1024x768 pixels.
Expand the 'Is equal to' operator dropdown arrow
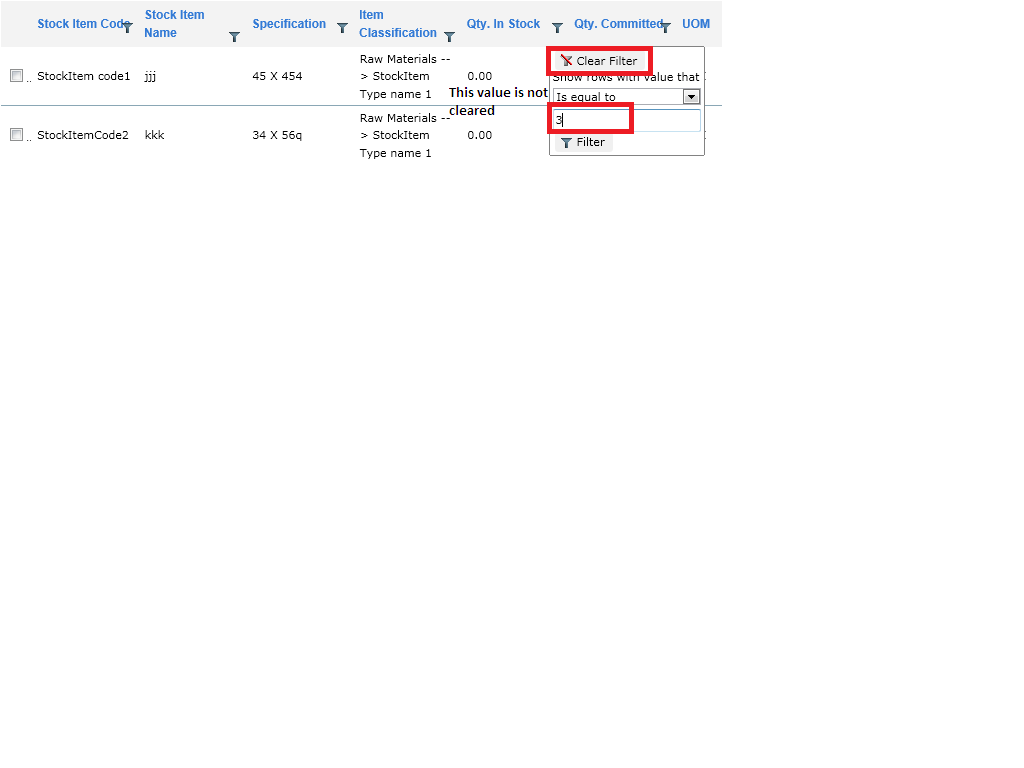click(x=691, y=97)
